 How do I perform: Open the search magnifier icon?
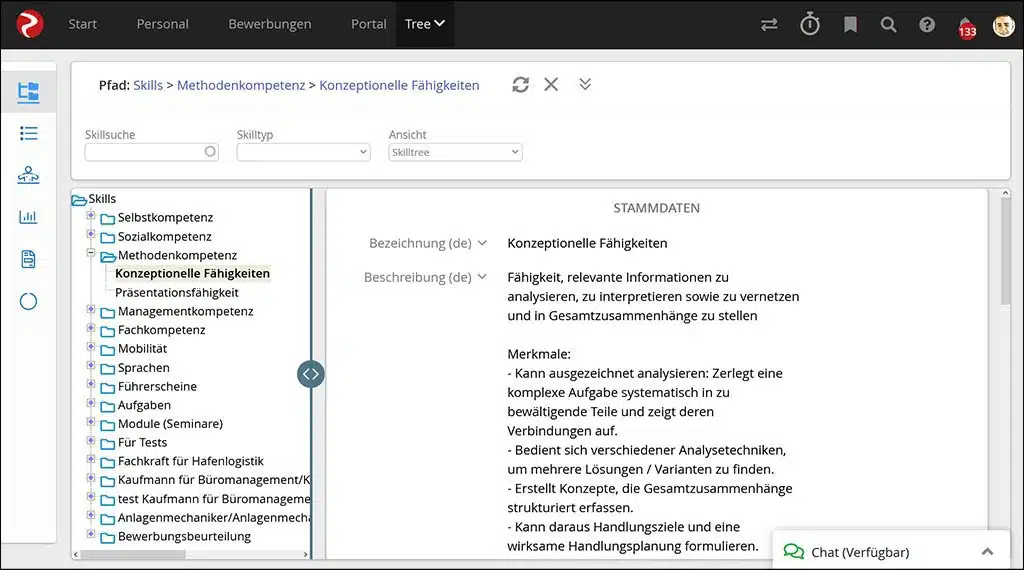click(888, 25)
